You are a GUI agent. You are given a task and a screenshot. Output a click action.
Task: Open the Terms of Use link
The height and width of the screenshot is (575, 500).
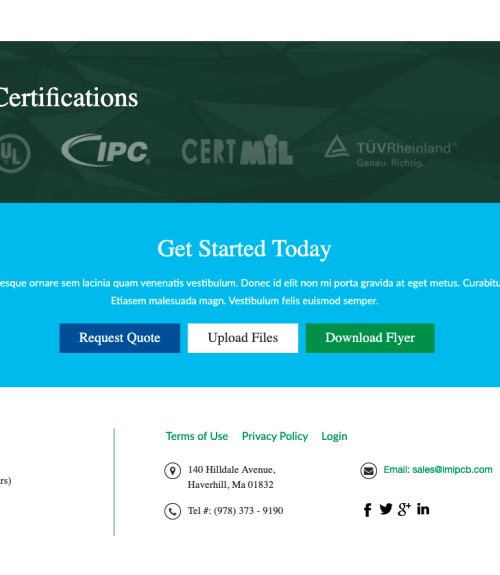coord(197,436)
